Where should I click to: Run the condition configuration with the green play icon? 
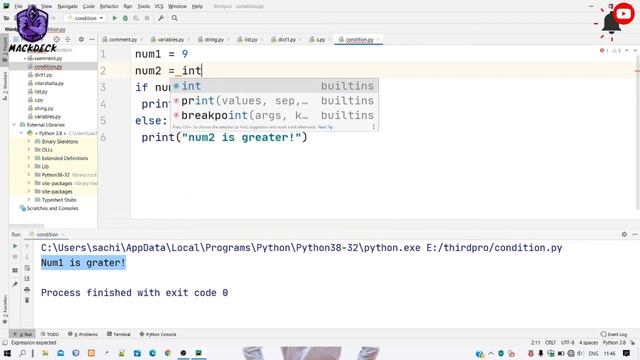115,18
